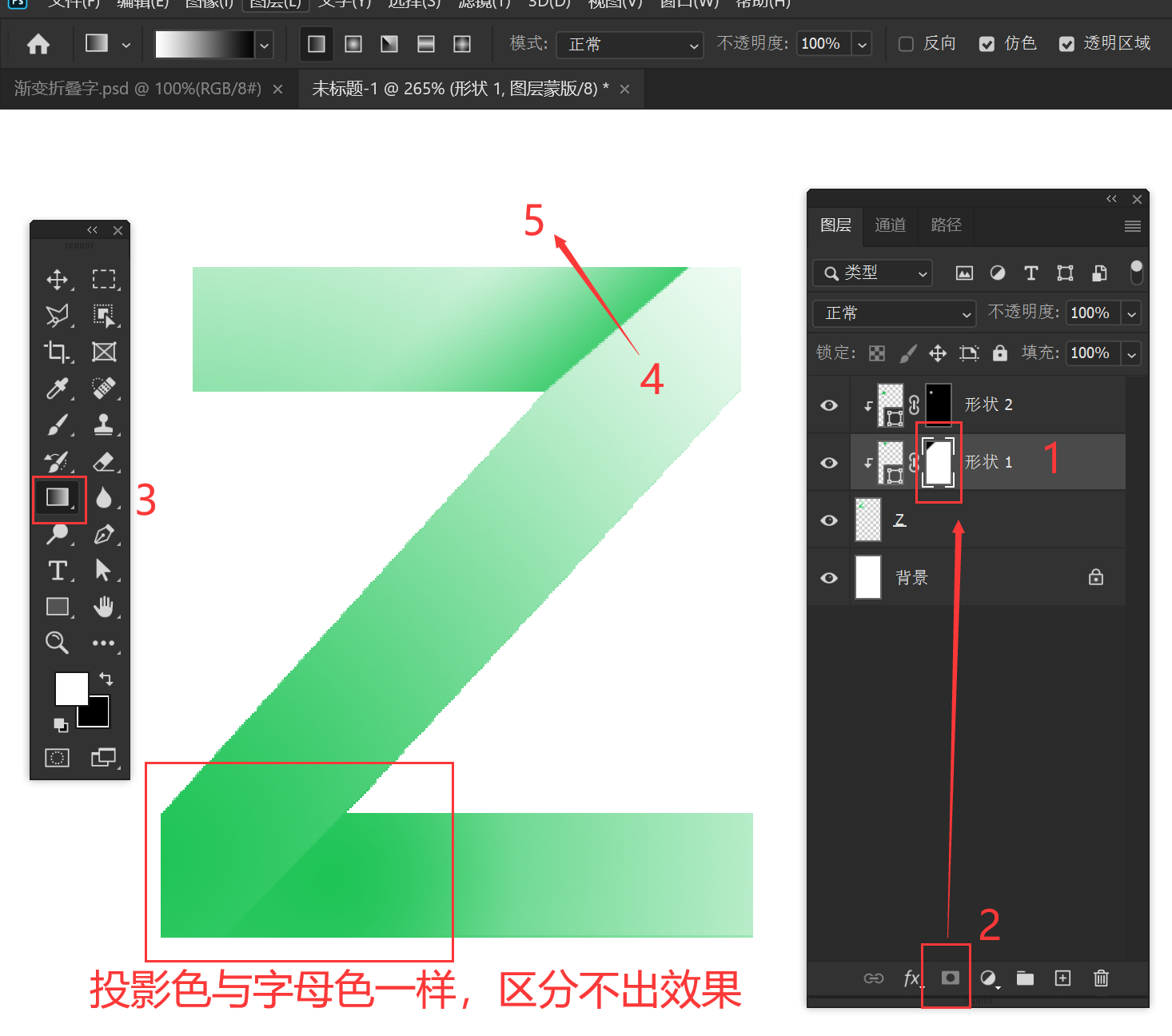Toggle 透明区域 transparency checkbox
This screenshot has width=1172, height=1036.
[1066, 44]
